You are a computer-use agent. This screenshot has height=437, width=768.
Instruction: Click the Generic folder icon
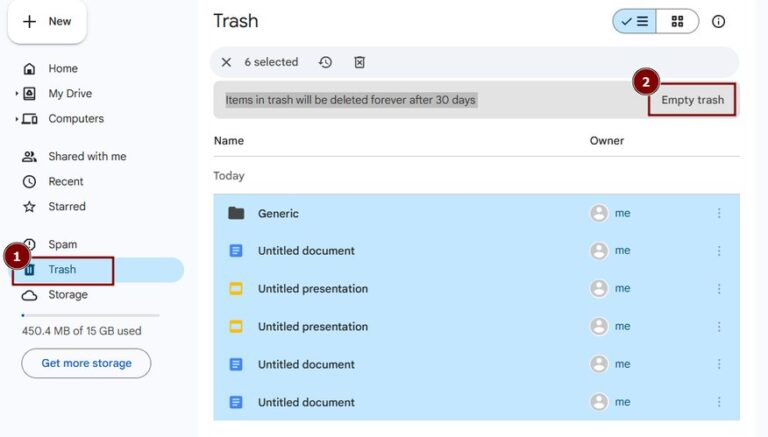coord(236,213)
